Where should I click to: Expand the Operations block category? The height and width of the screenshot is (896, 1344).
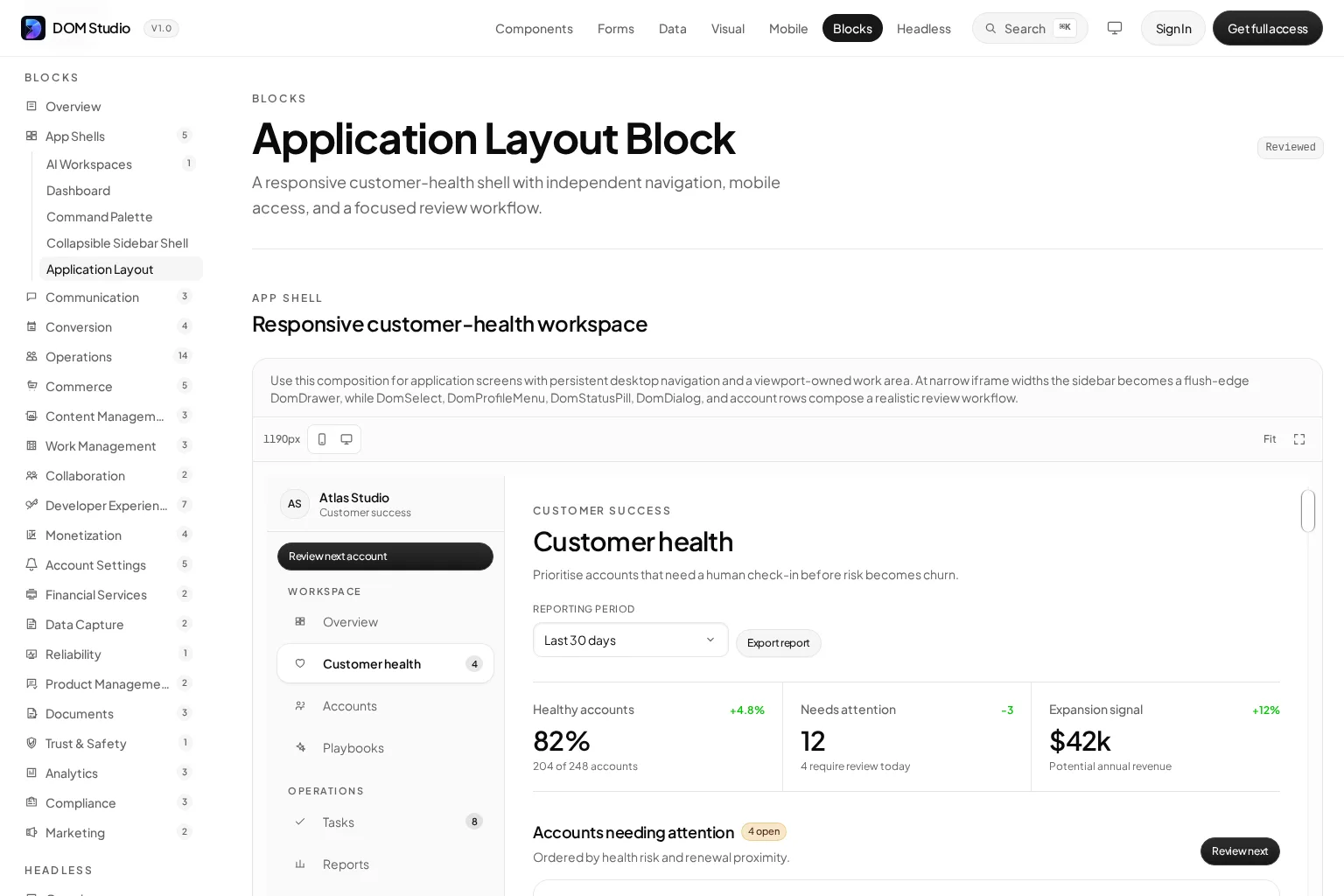(110, 356)
